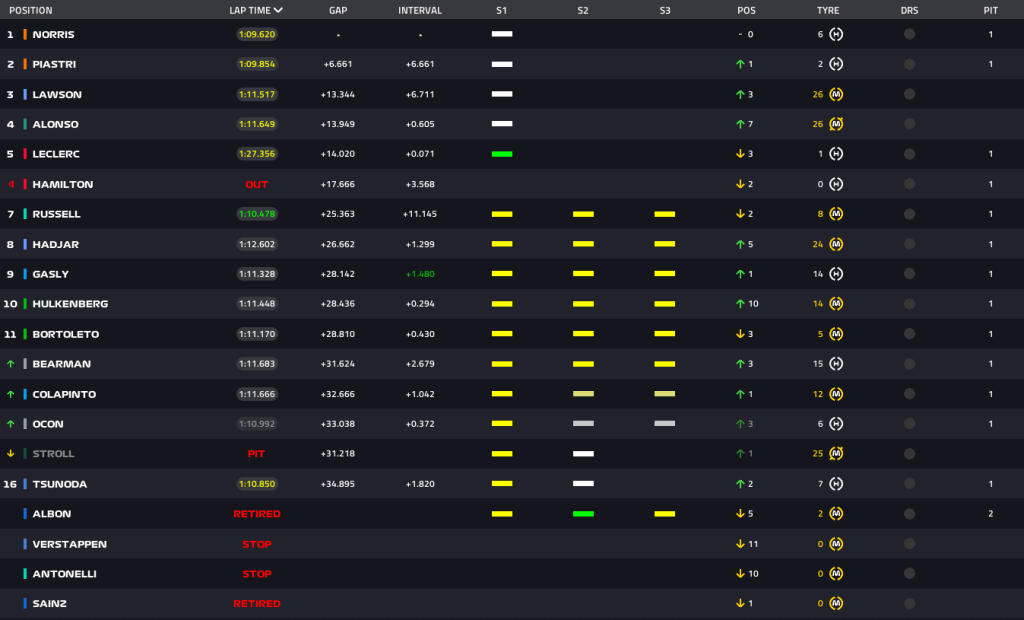
Task: Click Norris's hard tyre icon
Action: pos(836,34)
